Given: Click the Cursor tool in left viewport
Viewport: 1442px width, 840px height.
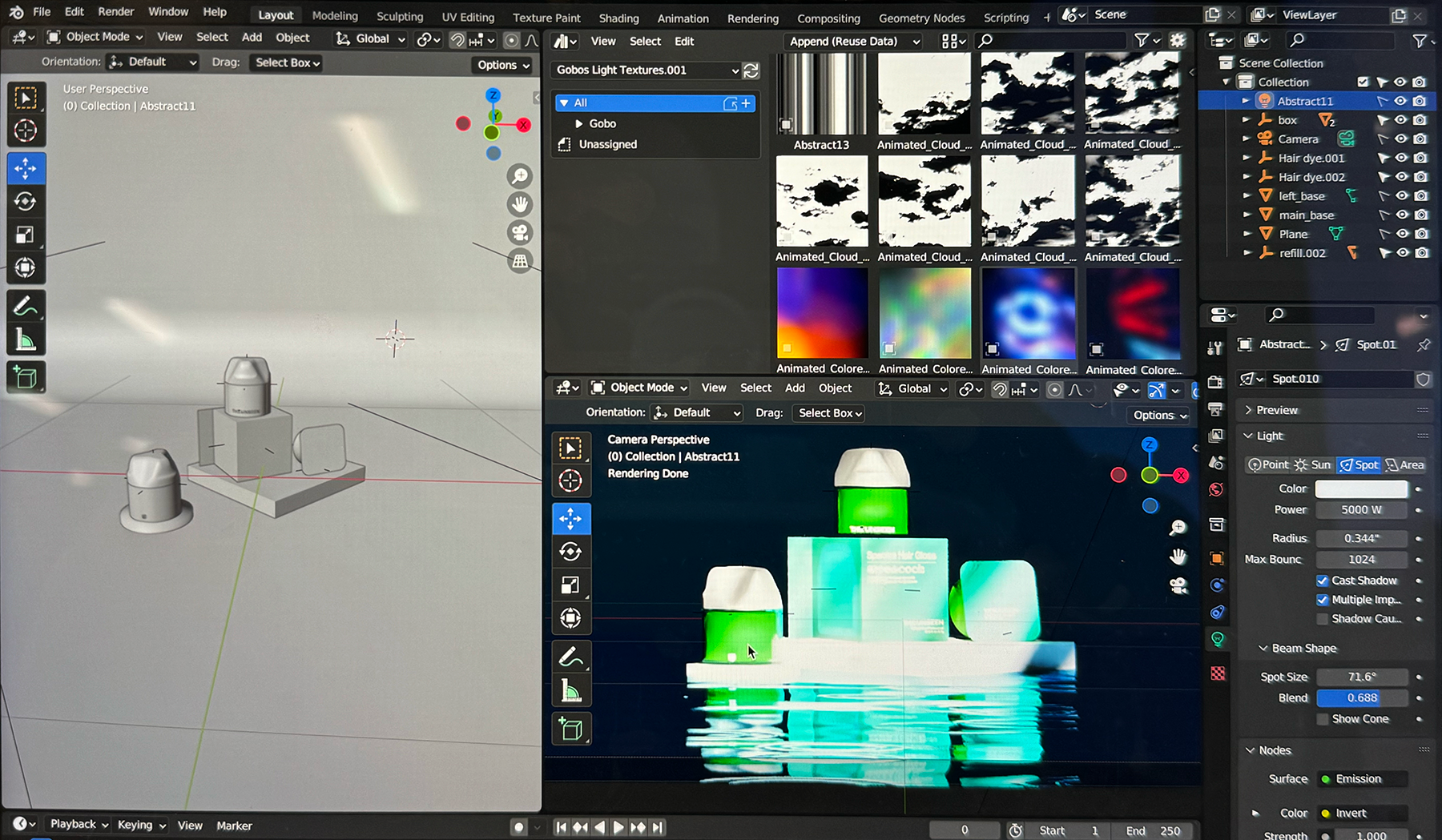Looking at the screenshot, I should (x=26, y=131).
